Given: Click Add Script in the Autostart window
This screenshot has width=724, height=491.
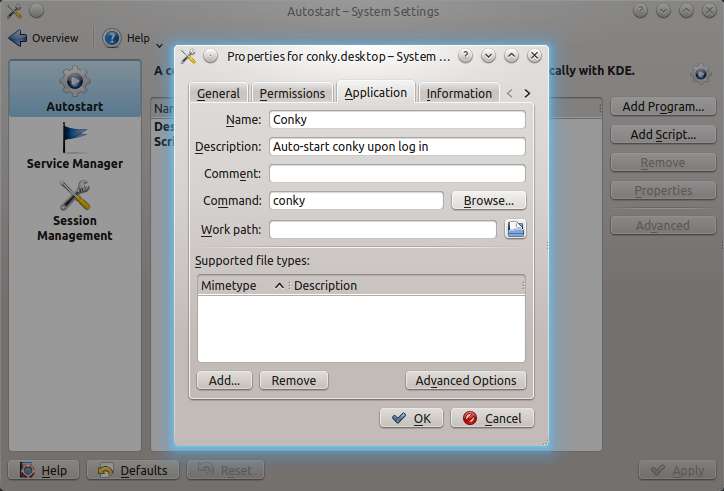Looking at the screenshot, I should pyautogui.click(x=663, y=134).
